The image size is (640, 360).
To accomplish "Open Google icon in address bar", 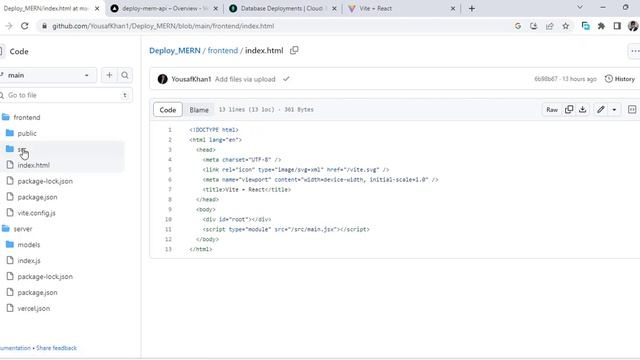I will point(518,26).
